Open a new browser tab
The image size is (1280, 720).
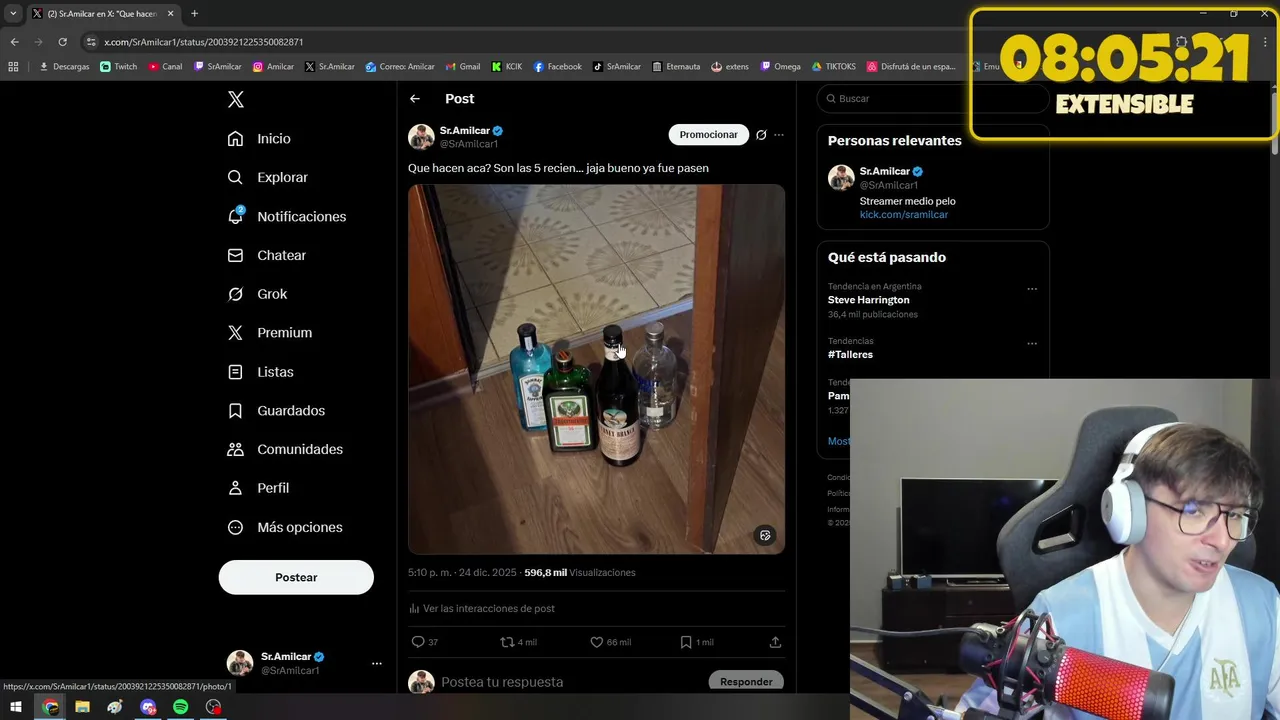pos(194,14)
